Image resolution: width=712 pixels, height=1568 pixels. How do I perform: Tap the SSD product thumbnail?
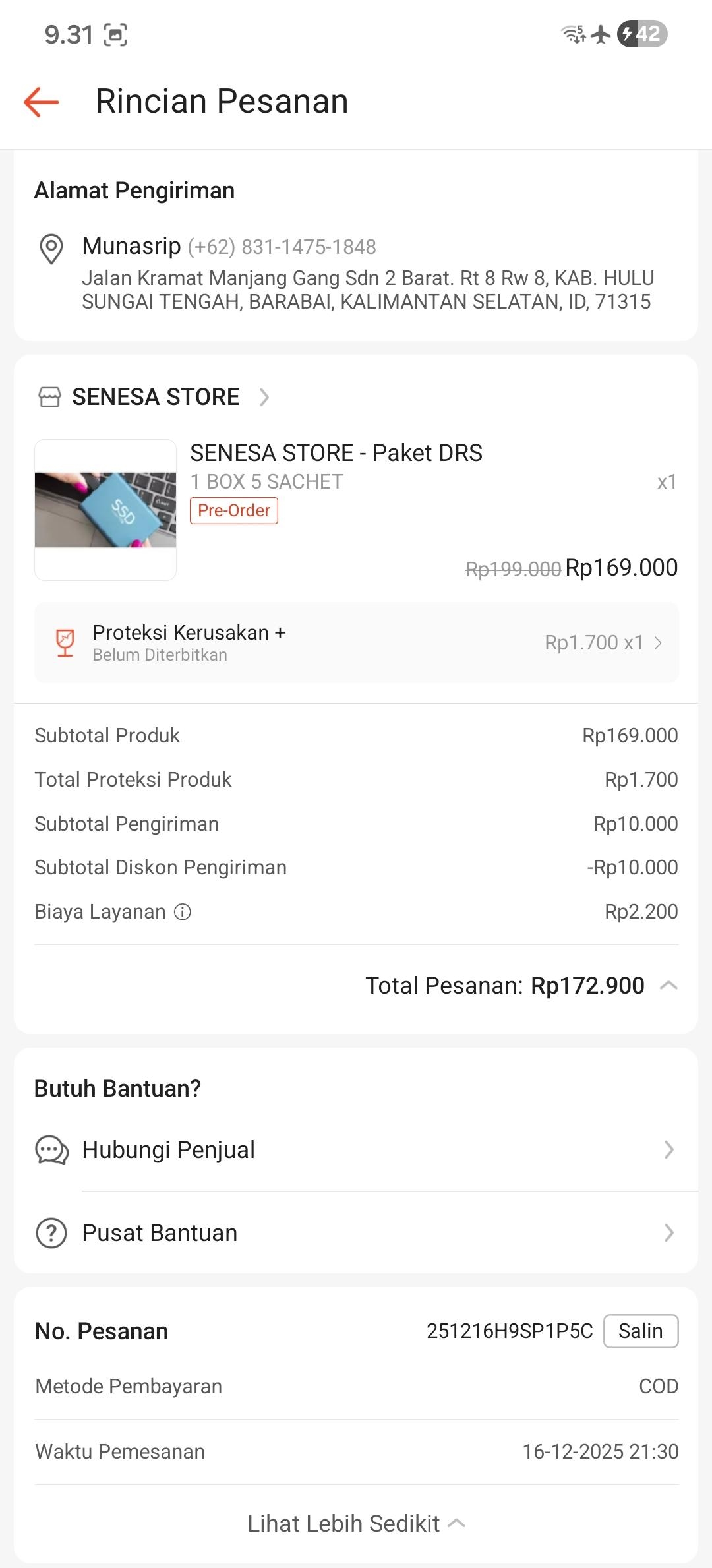pyautogui.click(x=105, y=510)
